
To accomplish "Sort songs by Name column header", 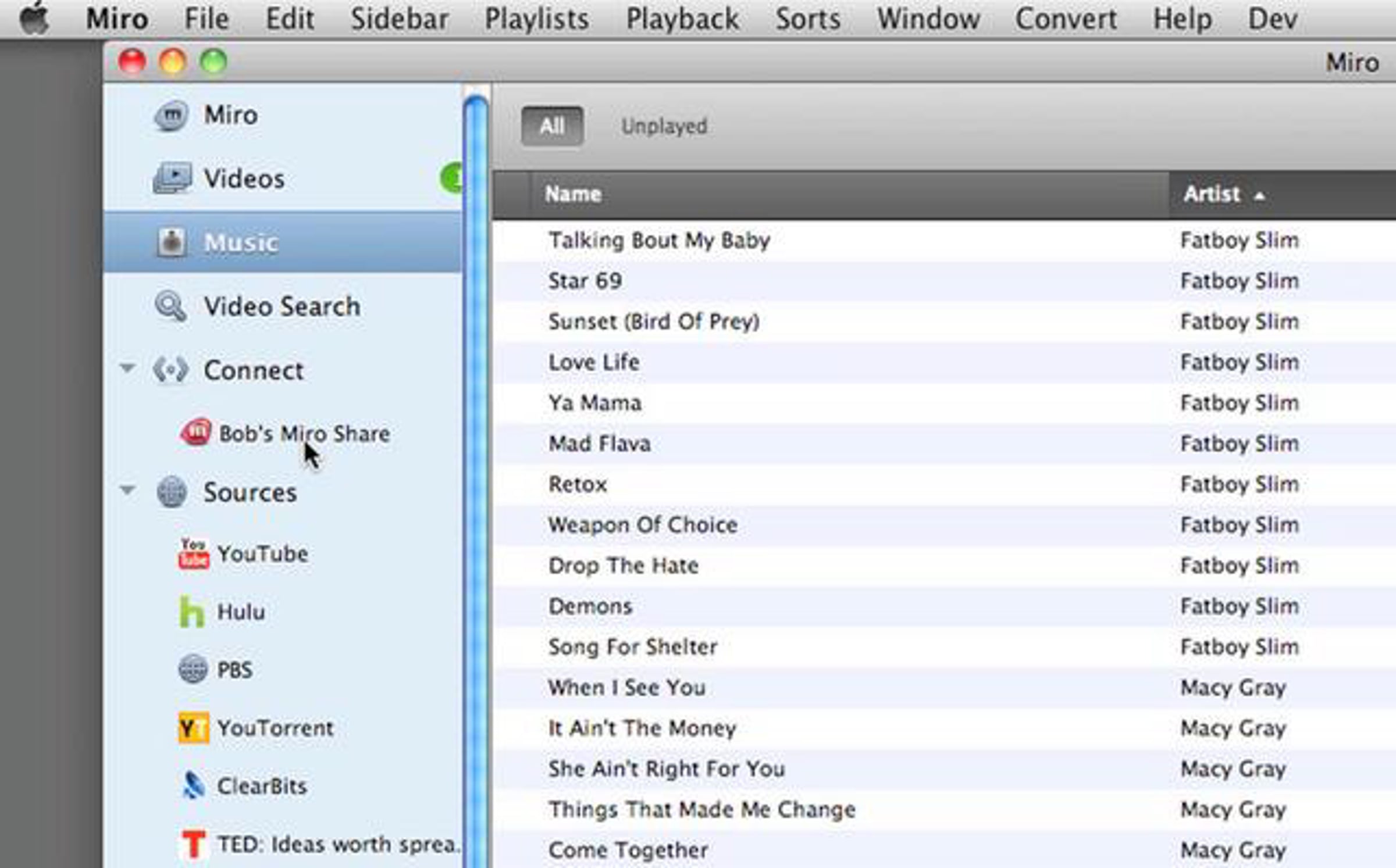I will 849,194.
